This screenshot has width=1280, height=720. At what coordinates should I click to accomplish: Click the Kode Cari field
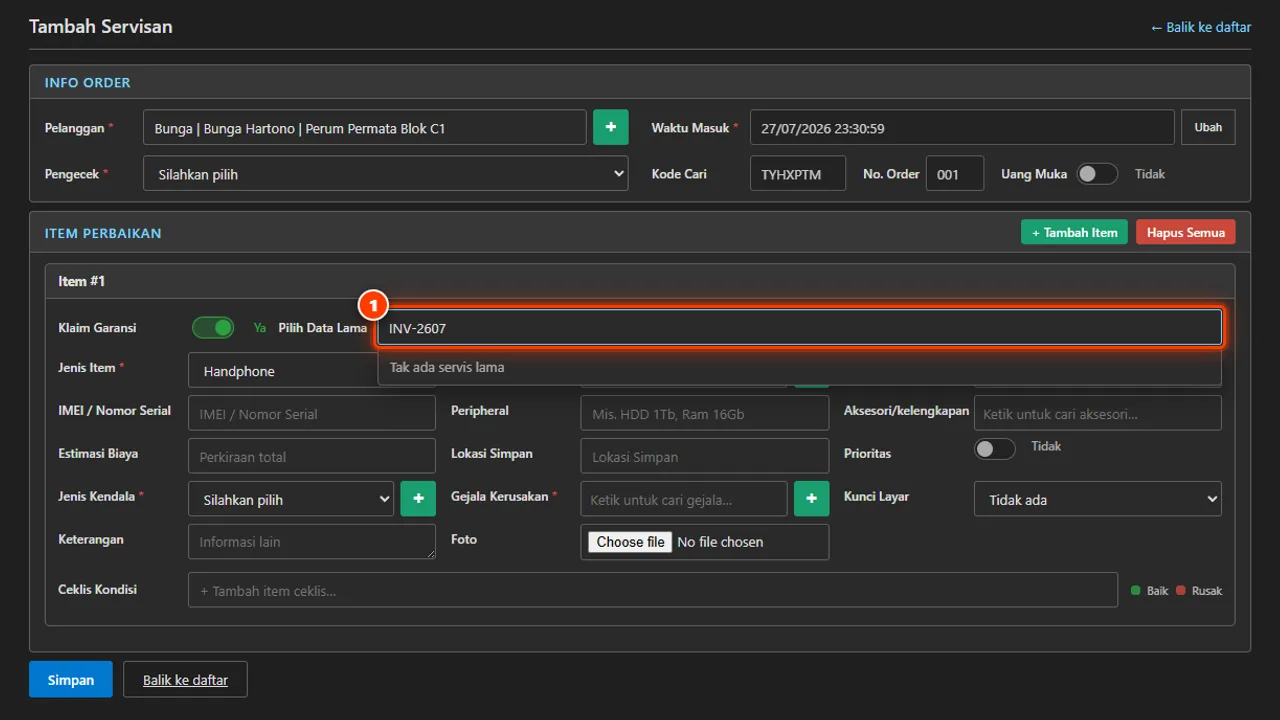(x=798, y=174)
